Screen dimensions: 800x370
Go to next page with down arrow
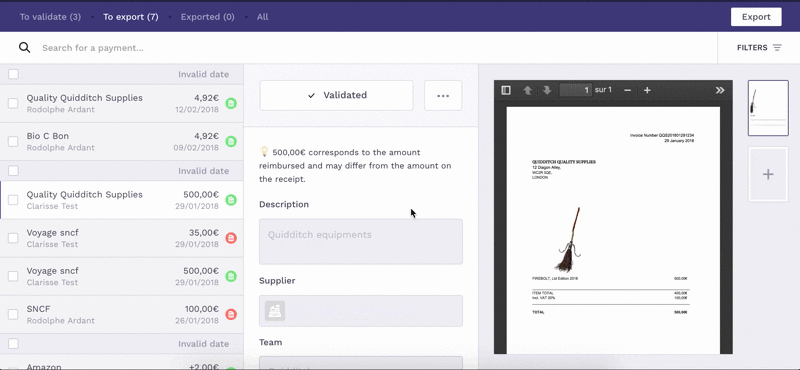pyautogui.click(x=547, y=90)
